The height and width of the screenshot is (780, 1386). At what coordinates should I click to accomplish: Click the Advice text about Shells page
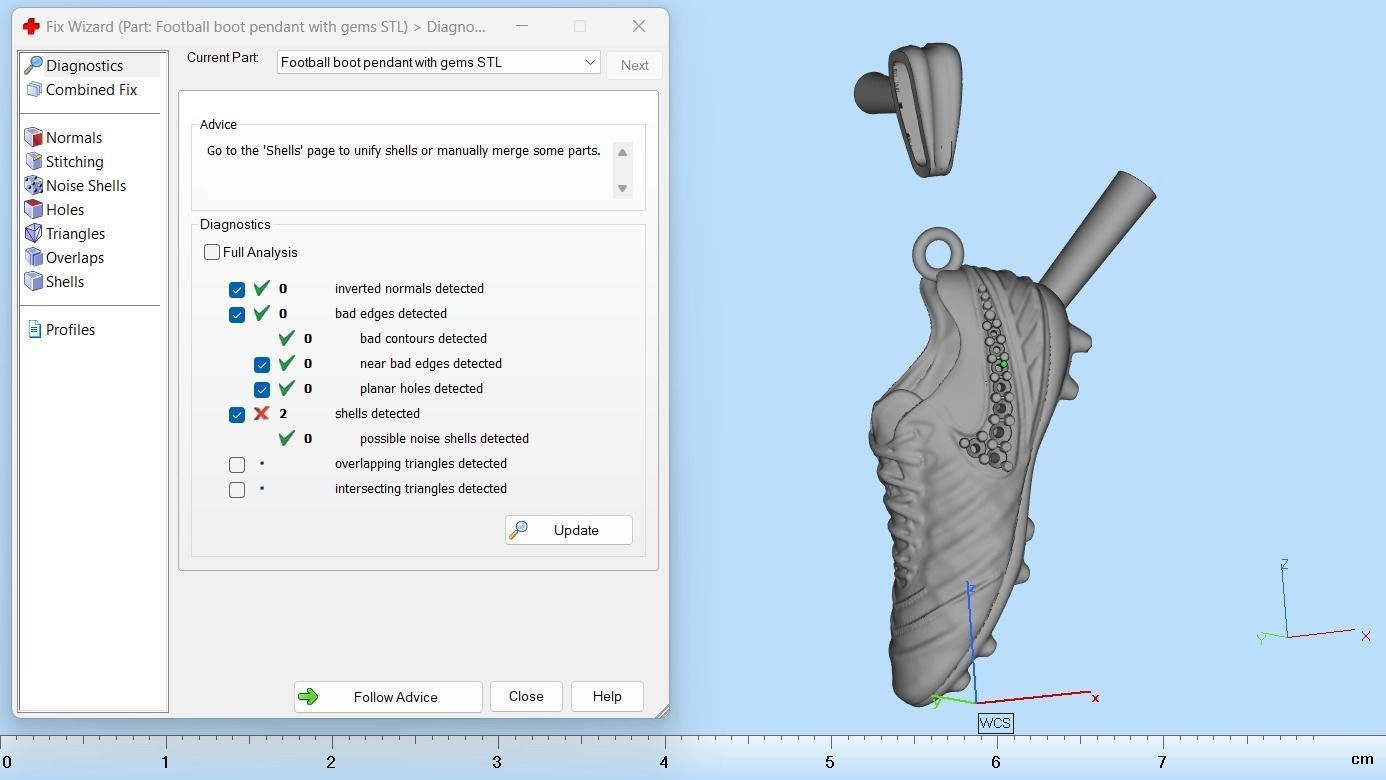[403, 151]
